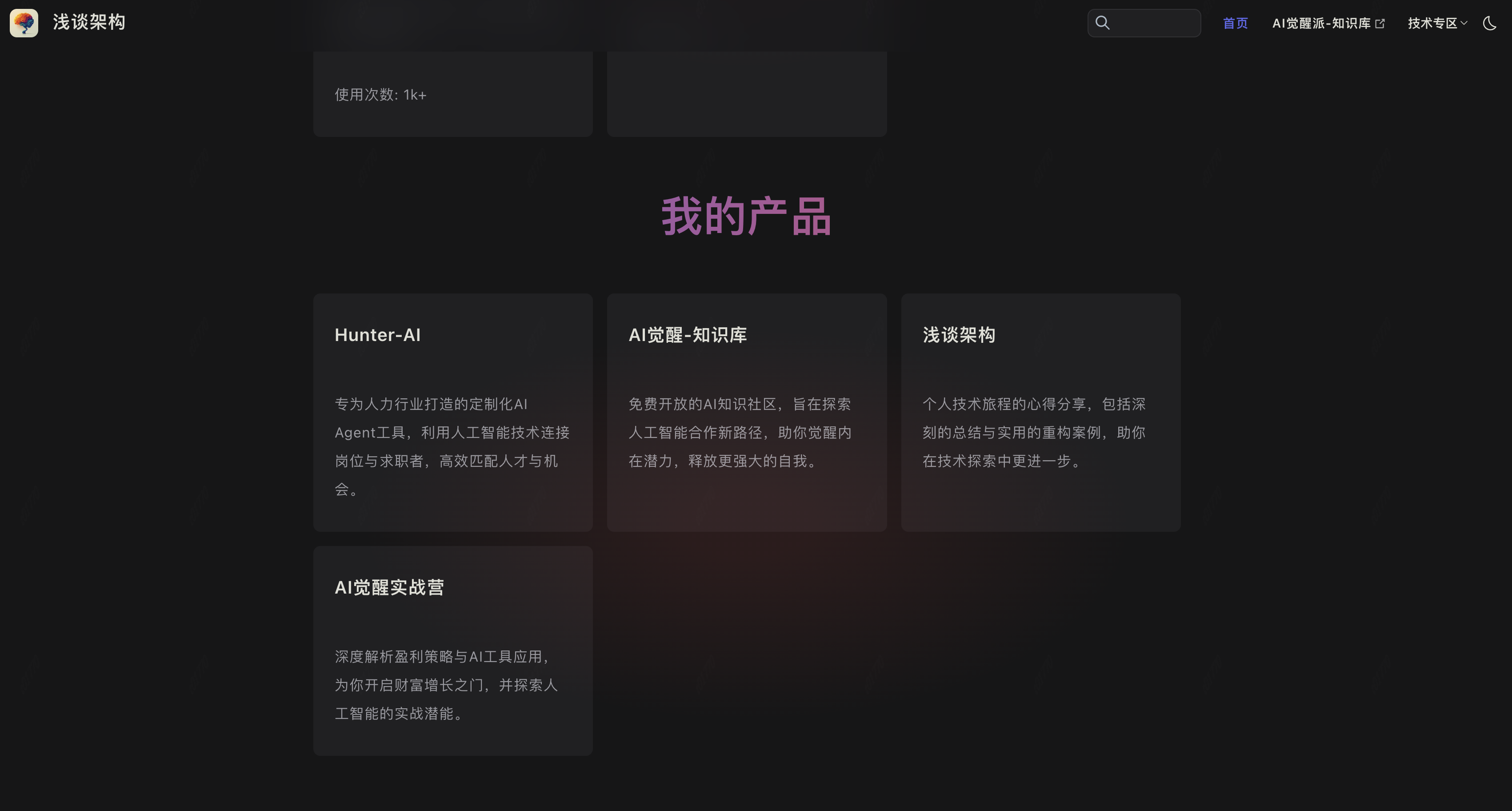Open the AI觉醒实战营 card
Viewport: 1512px width, 811px height.
(388, 587)
